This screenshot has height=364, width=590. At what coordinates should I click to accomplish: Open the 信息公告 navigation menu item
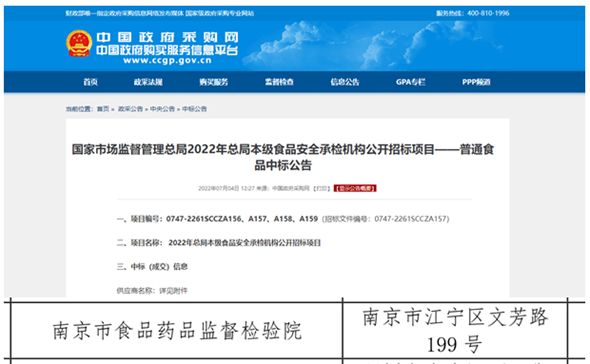(x=345, y=82)
